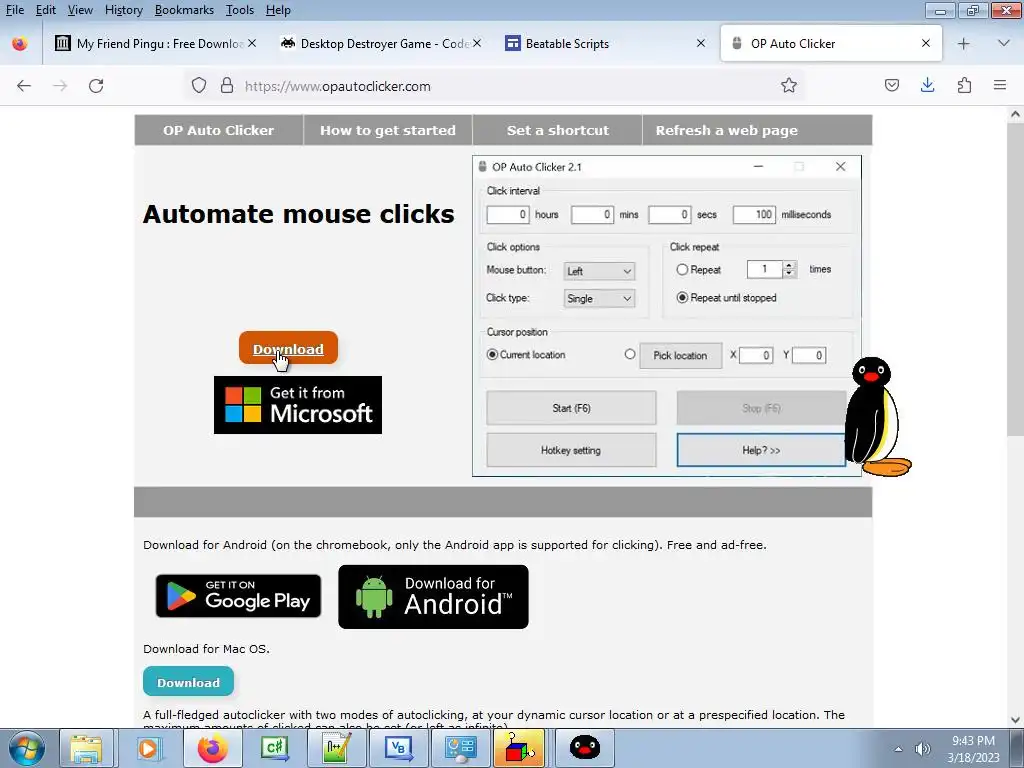
Task: Close the Beatable Scripts tab
Action: pos(701,43)
